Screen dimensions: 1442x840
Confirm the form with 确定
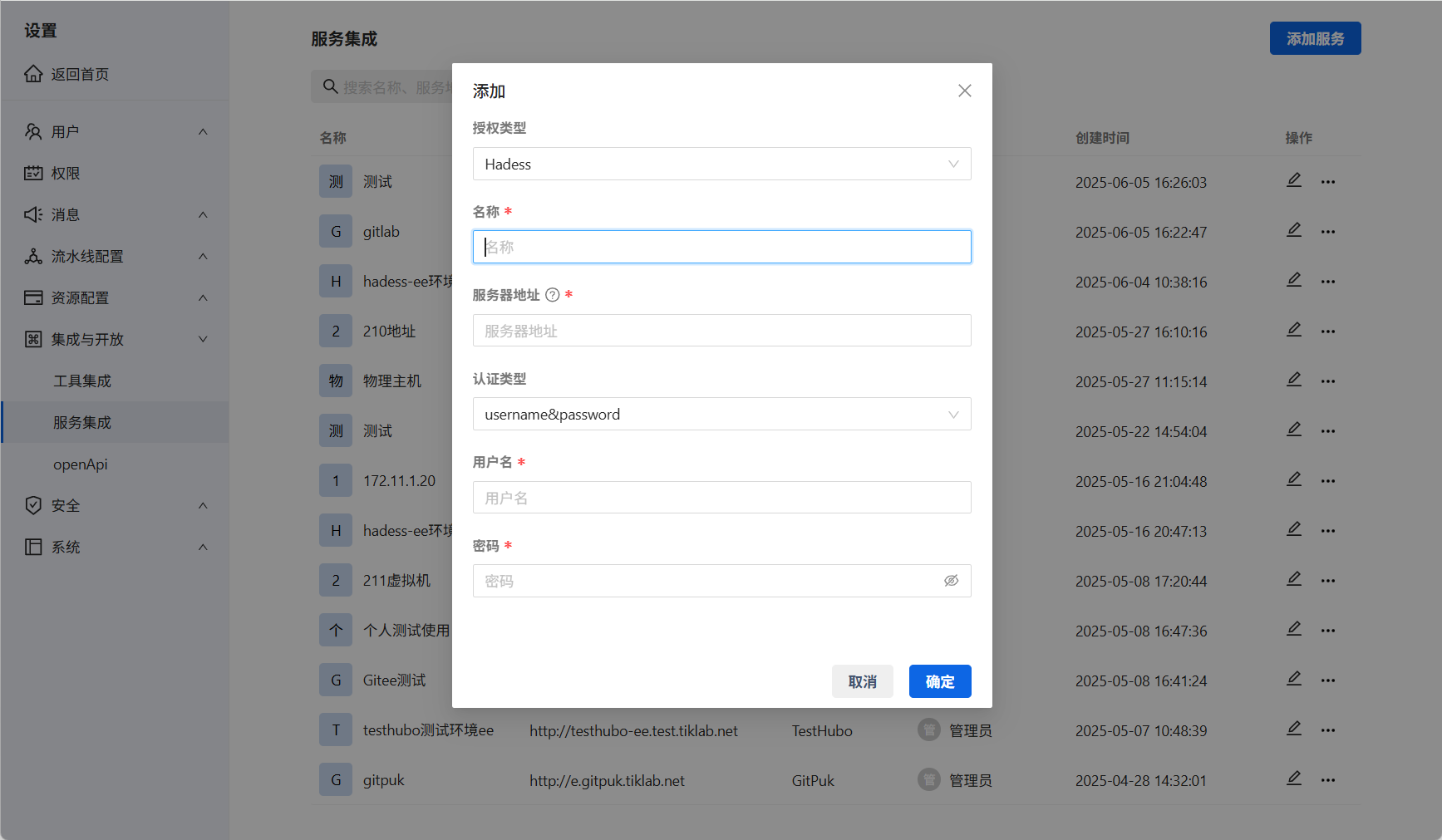click(x=940, y=681)
